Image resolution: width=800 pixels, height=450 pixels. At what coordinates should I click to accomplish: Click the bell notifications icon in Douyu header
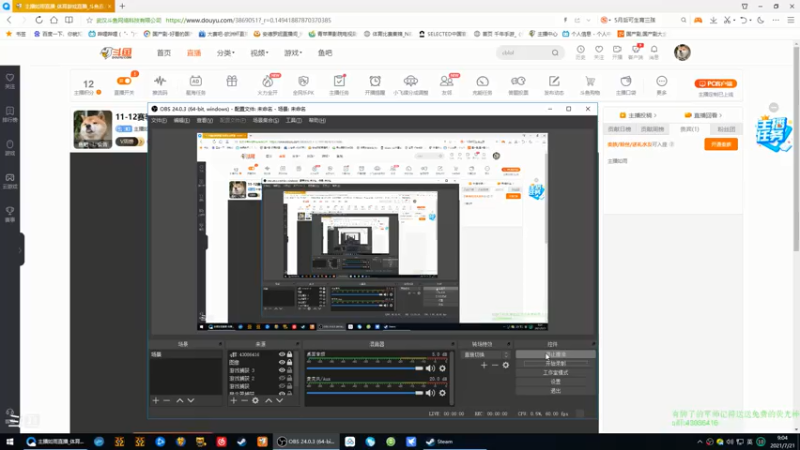click(x=654, y=49)
